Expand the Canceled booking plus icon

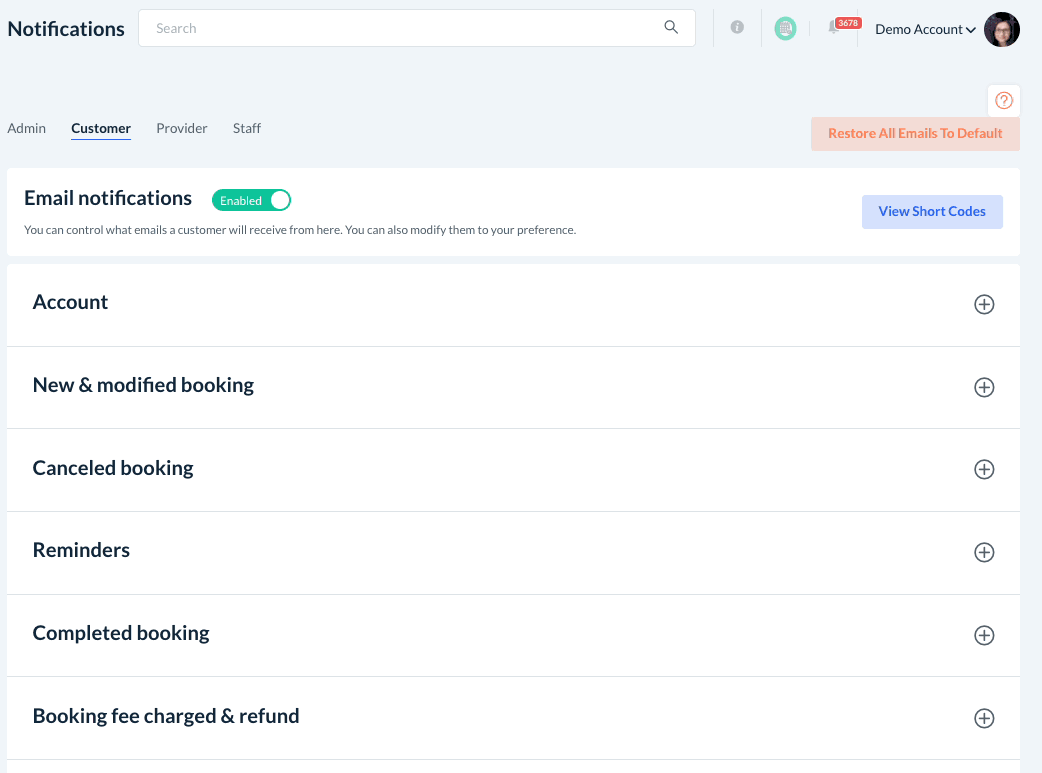point(984,469)
